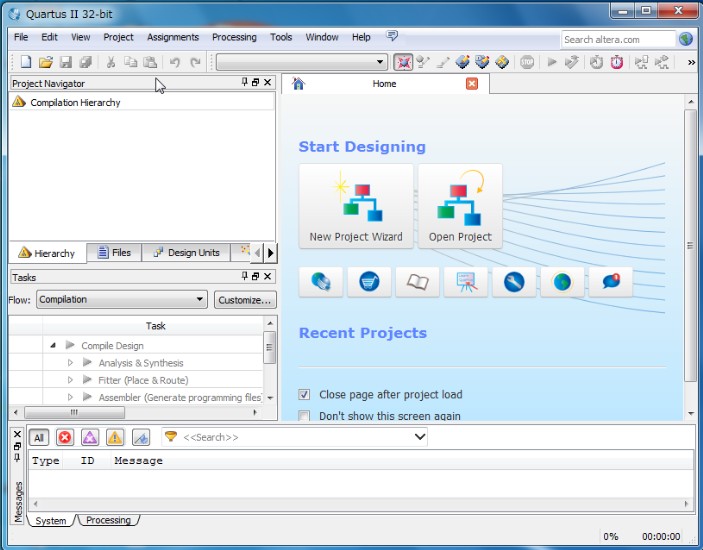Click the globe-with-plug icon on Home page
The image size is (703, 550).
(x=321, y=282)
